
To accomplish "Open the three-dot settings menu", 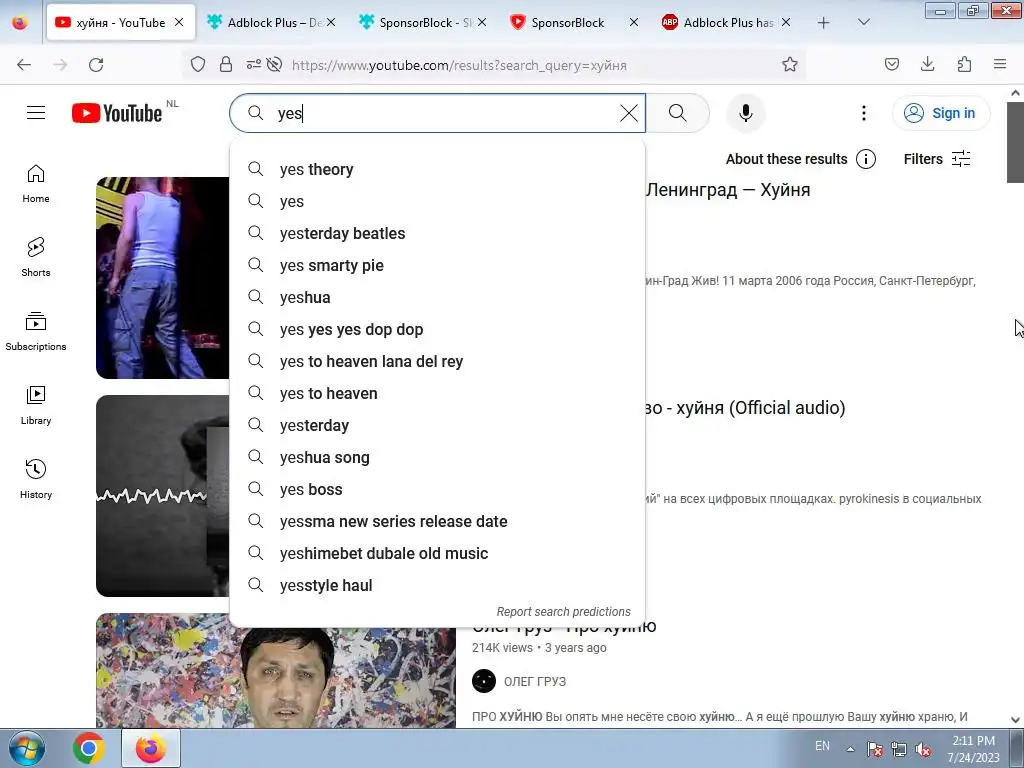I will coord(863,113).
